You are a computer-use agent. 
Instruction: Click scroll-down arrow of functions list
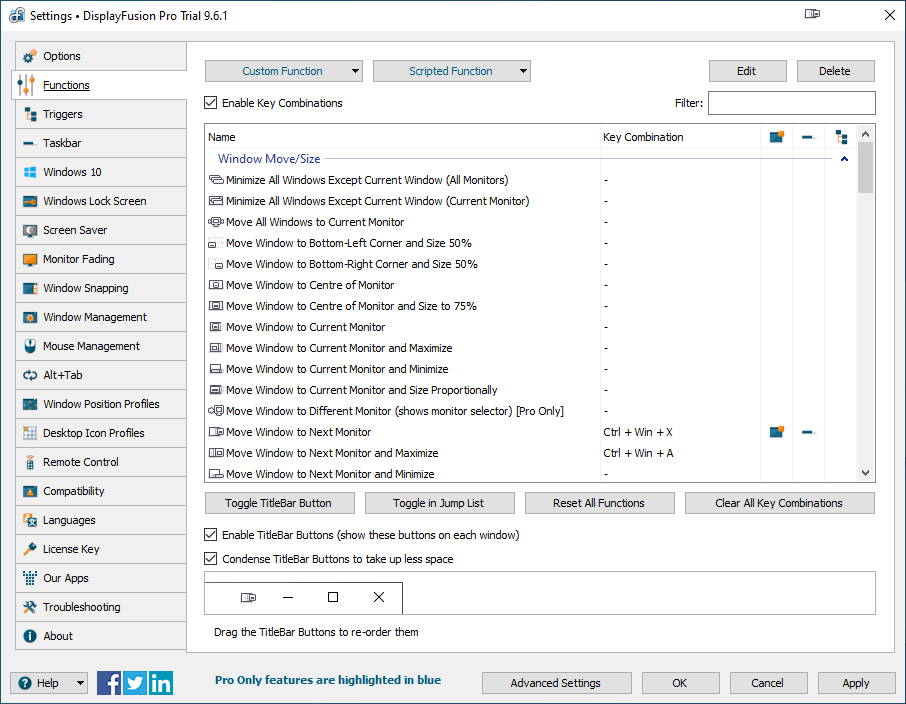pyautogui.click(x=865, y=473)
